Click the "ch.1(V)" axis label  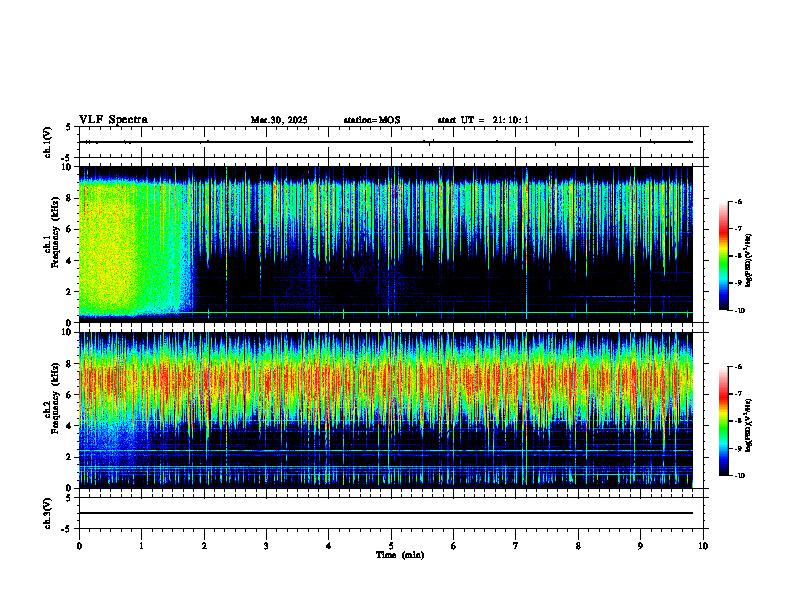47,142
